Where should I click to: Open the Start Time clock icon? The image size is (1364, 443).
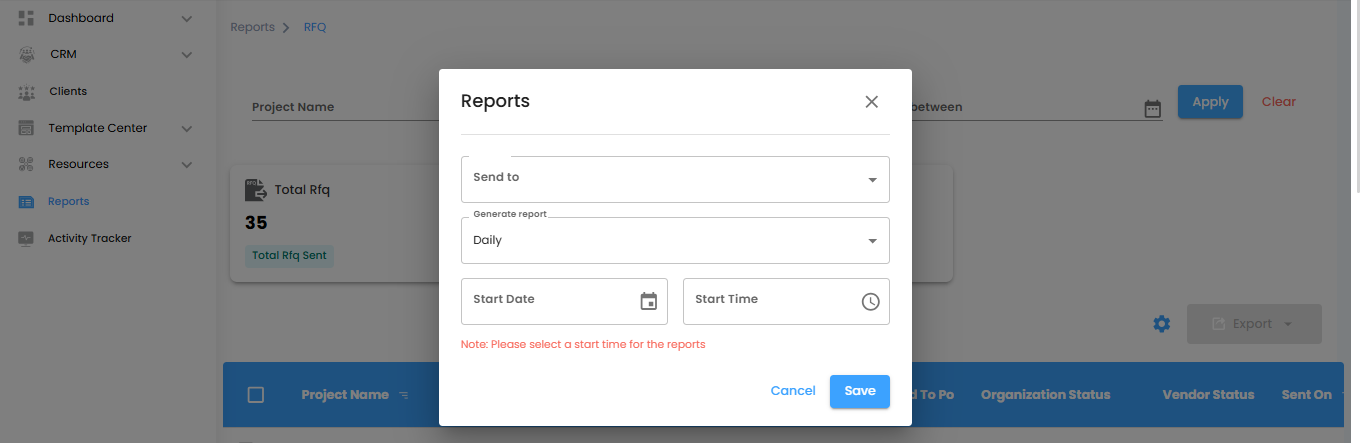pos(870,301)
